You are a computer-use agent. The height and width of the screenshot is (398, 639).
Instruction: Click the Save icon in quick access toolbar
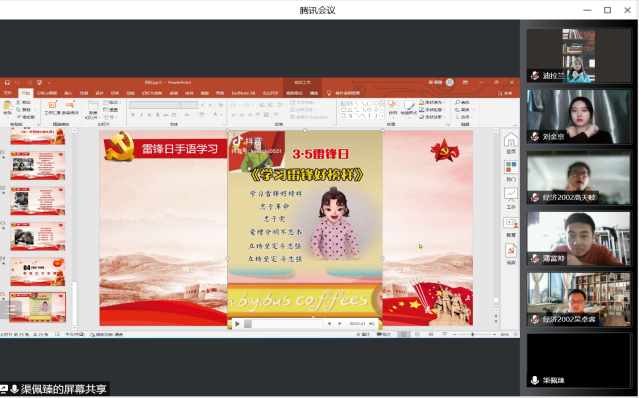[x=7, y=83]
